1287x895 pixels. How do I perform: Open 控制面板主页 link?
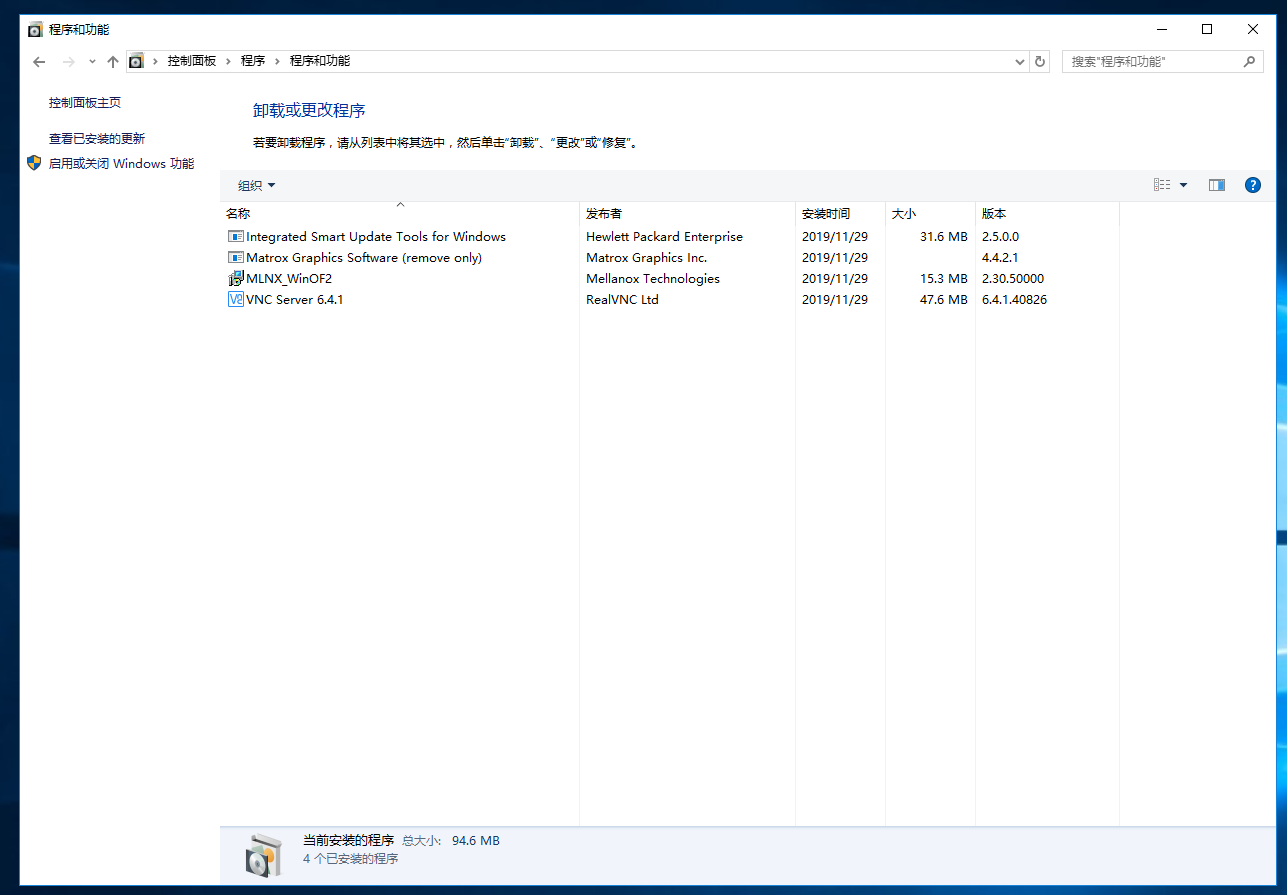pyautogui.click(x=85, y=103)
